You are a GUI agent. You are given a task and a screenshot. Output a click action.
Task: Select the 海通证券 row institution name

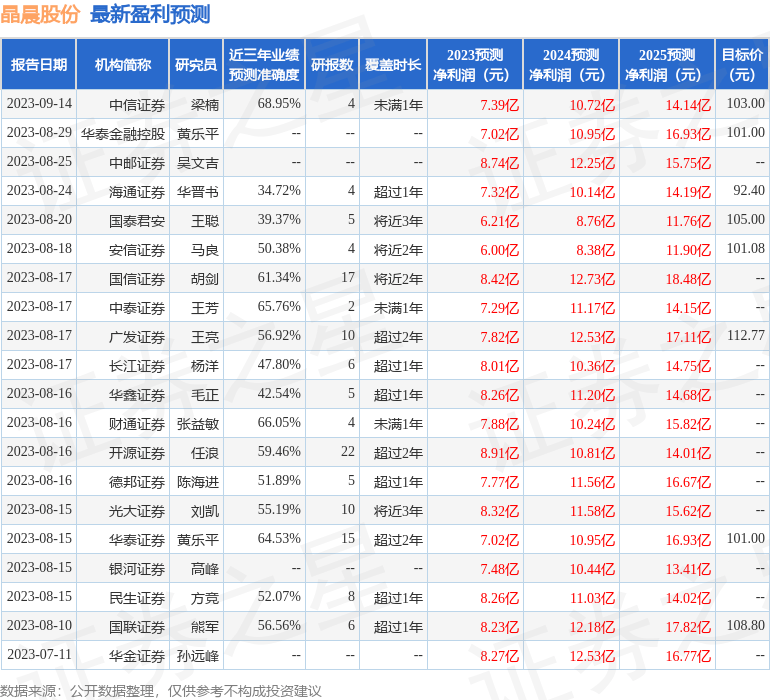tap(137, 191)
